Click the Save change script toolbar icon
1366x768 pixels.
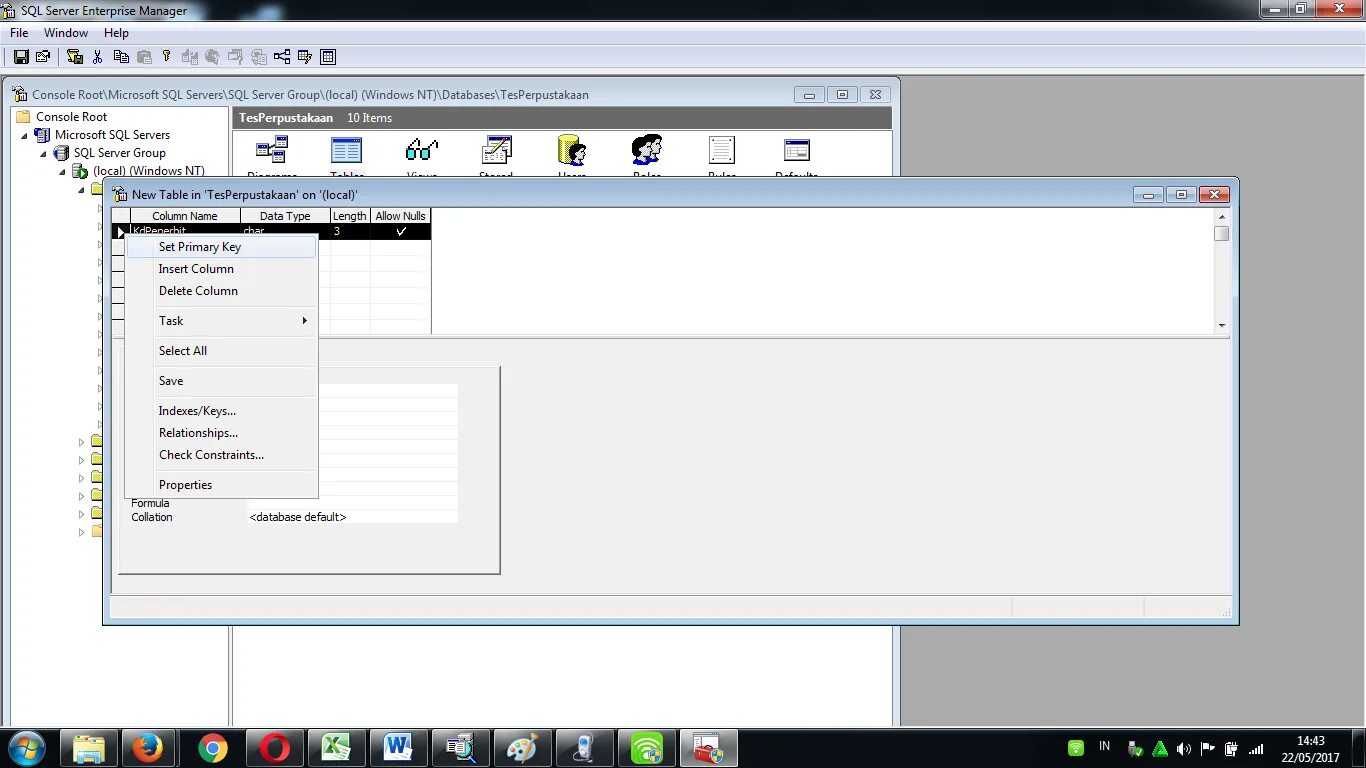pyautogui.click(x=75, y=57)
